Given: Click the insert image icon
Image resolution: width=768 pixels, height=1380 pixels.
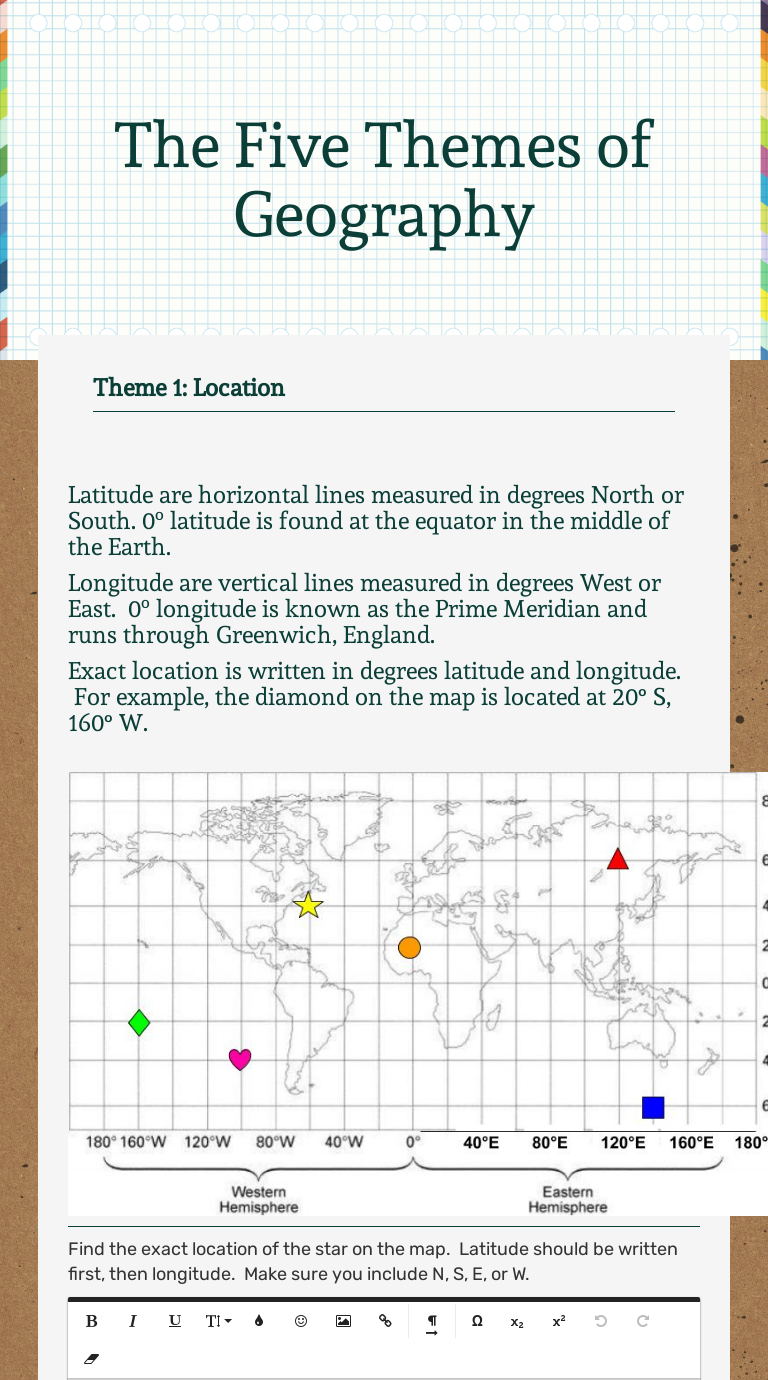Looking at the screenshot, I should tap(343, 1321).
